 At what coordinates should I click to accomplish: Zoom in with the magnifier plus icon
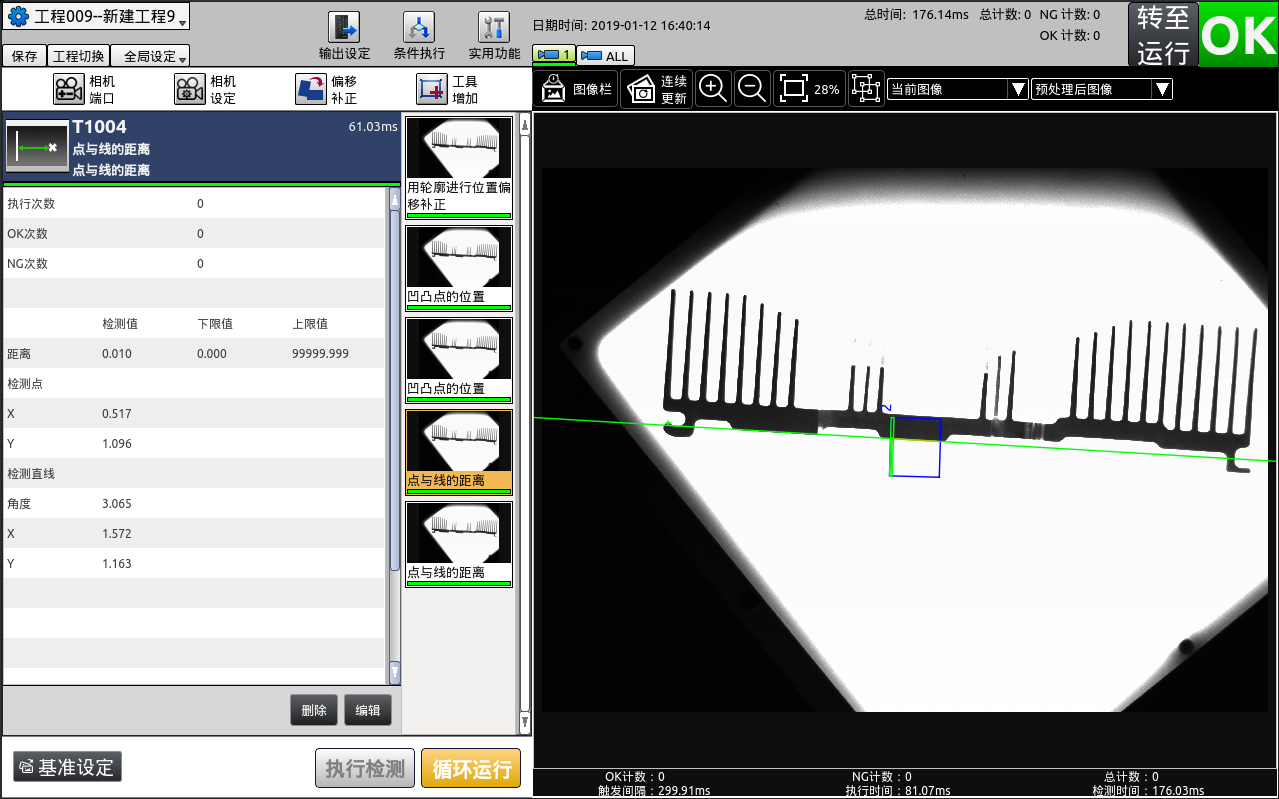[713, 89]
